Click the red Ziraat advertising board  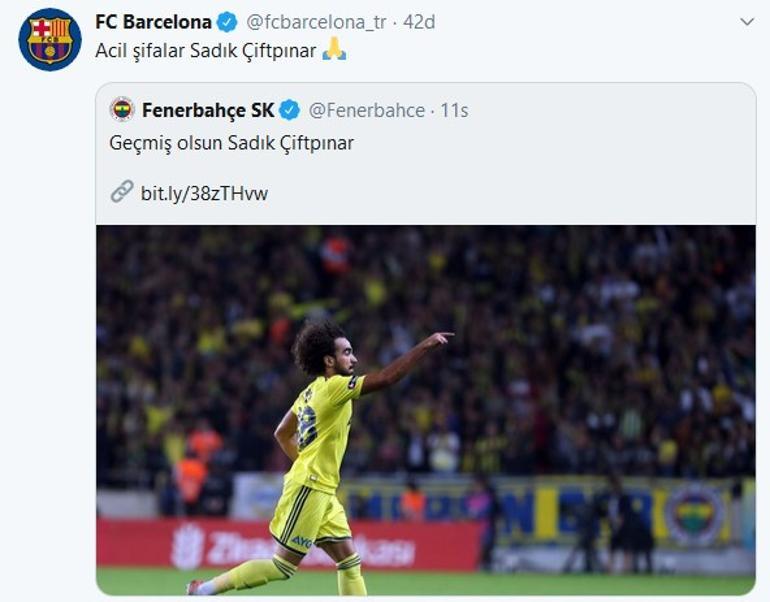click(x=289, y=545)
